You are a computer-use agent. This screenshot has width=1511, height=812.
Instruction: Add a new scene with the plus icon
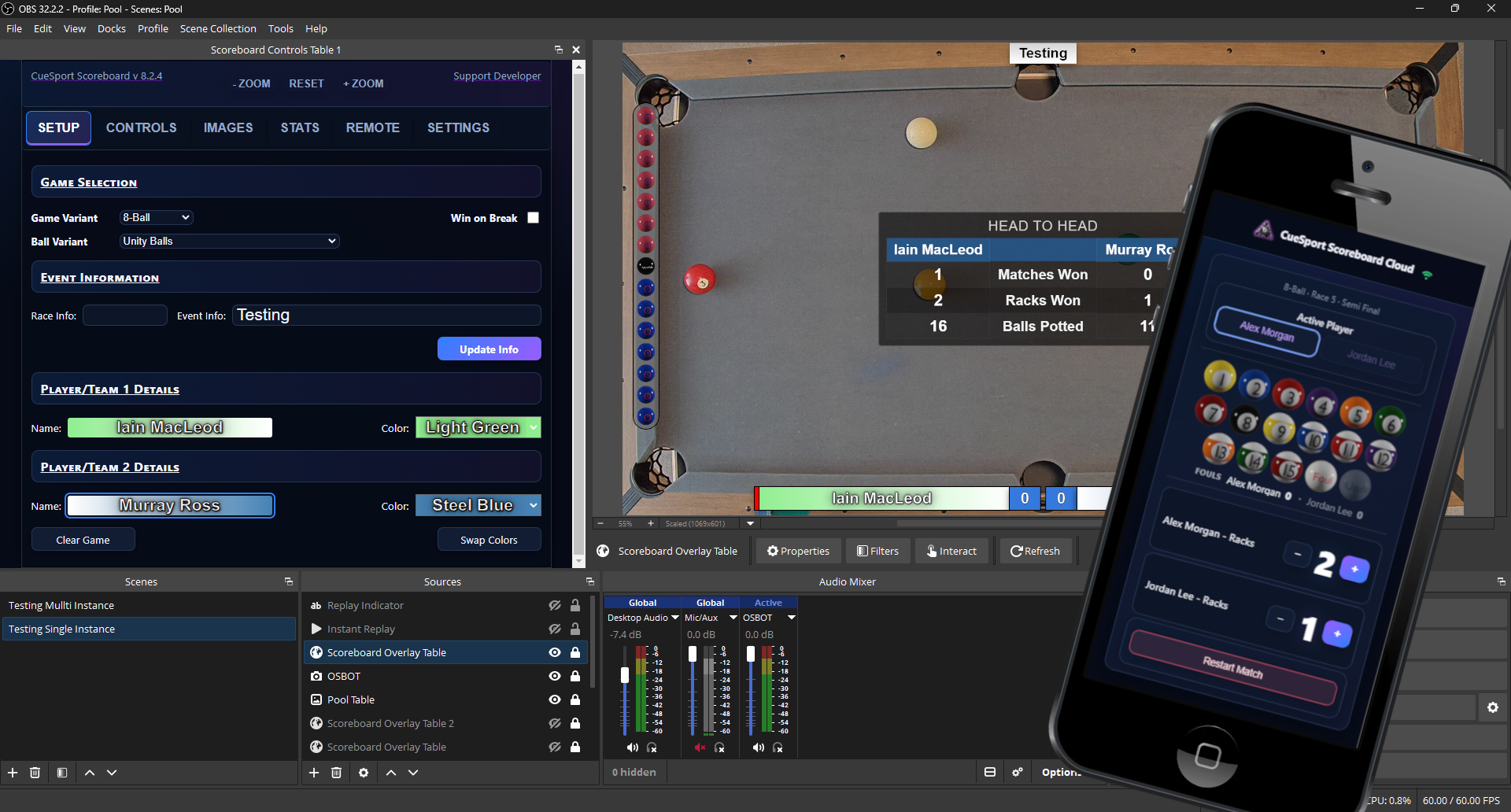coord(13,773)
